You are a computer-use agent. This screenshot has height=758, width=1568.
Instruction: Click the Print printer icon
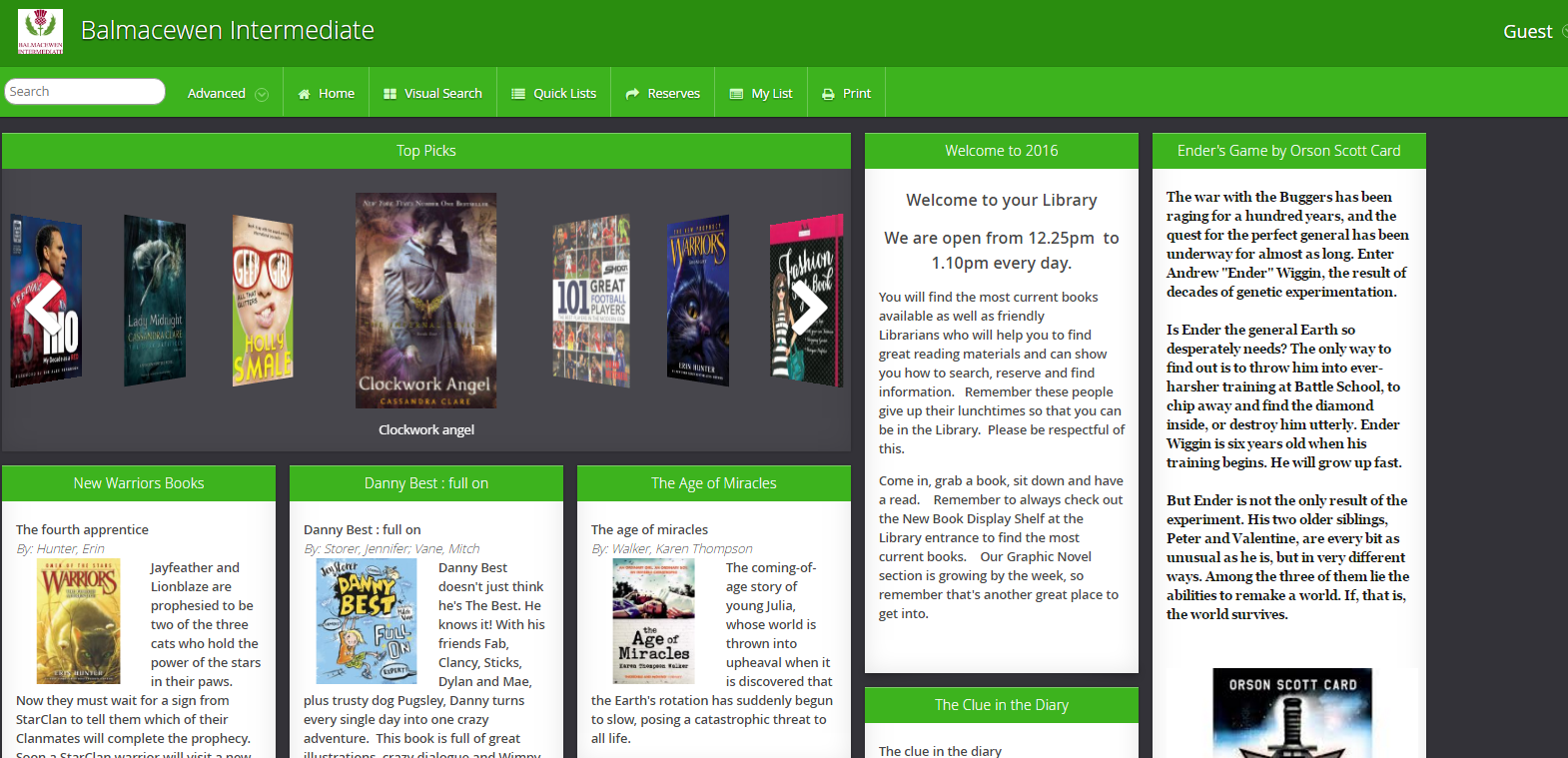(x=828, y=94)
